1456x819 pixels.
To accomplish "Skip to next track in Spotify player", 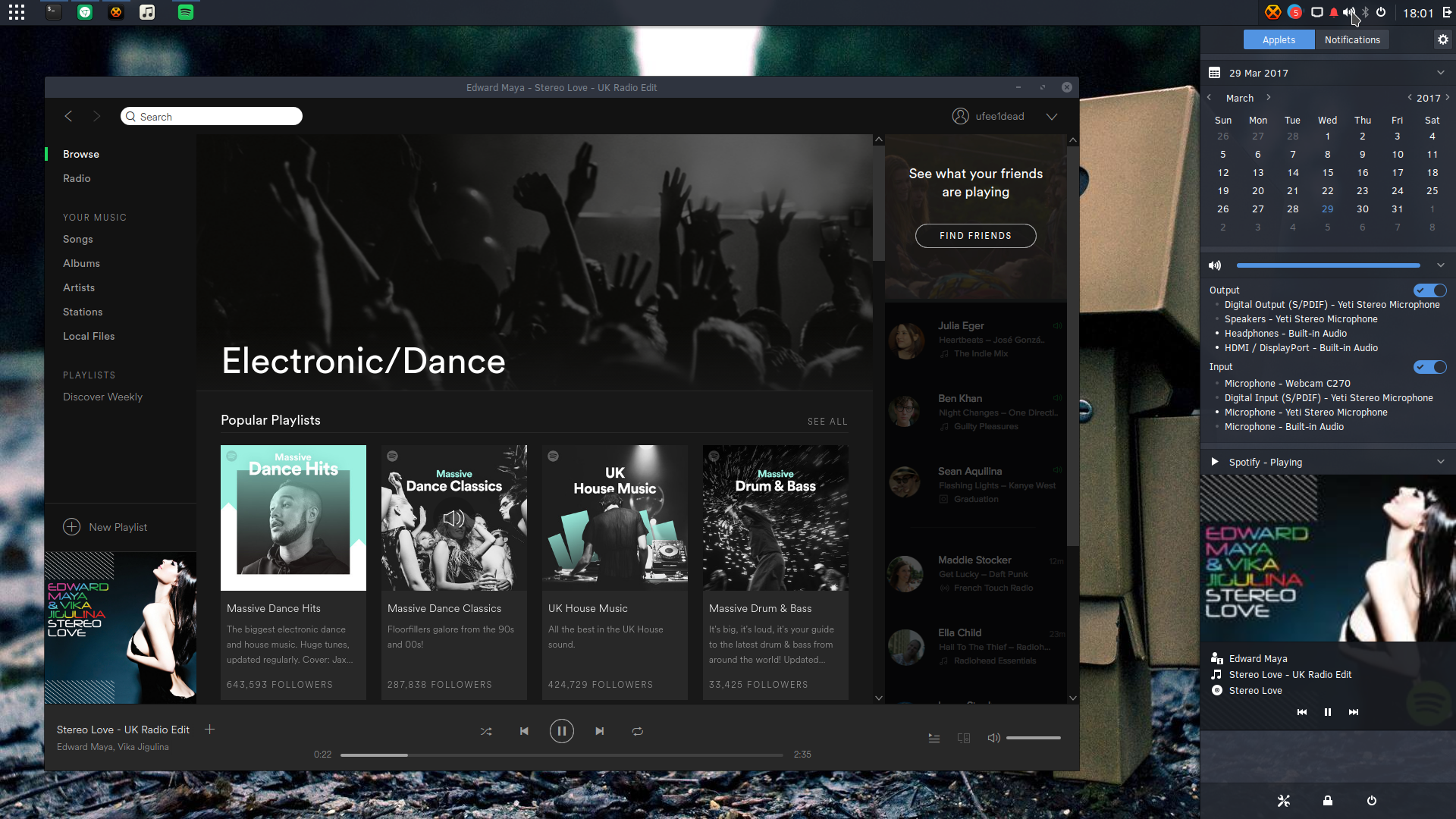I will 600,732.
